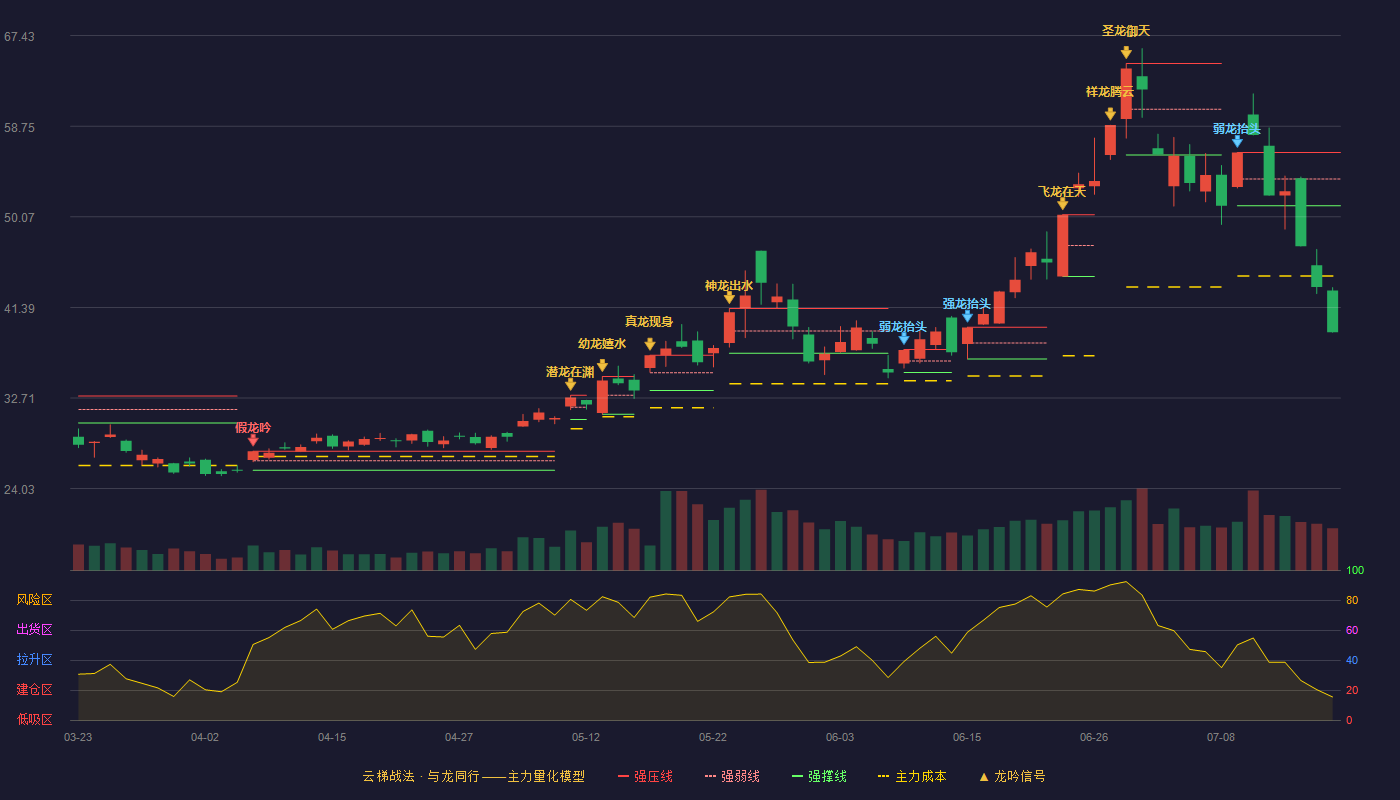
Task: Click the 32.71 price axis label
Action: [19, 399]
